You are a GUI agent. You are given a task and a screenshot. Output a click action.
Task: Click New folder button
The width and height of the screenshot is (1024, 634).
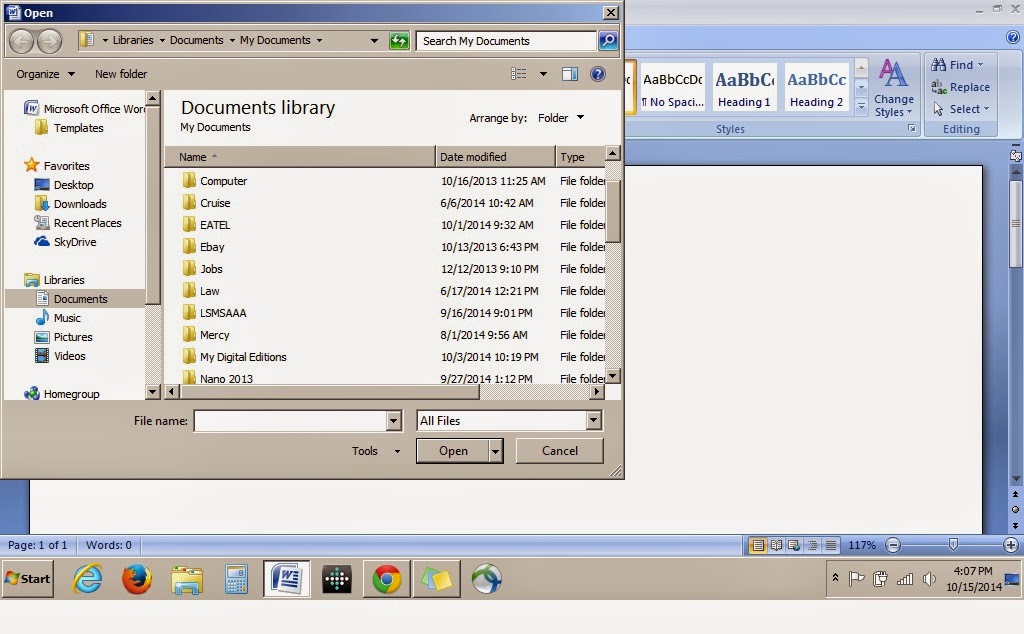(x=121, y=74)
